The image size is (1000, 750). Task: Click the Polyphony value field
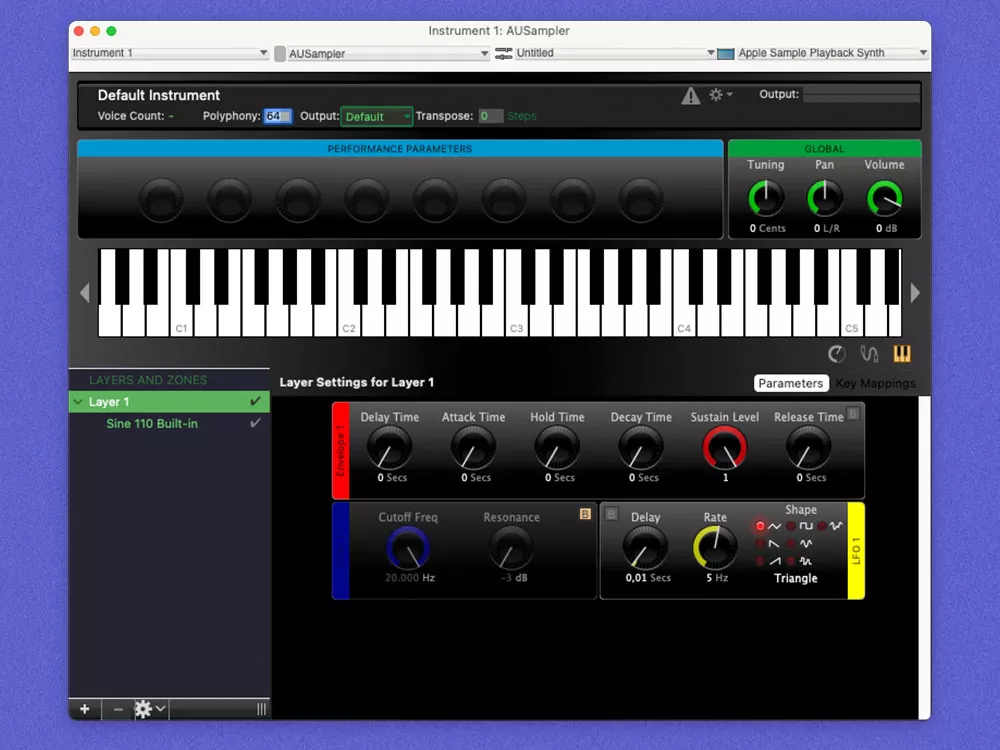coord(277,116)
